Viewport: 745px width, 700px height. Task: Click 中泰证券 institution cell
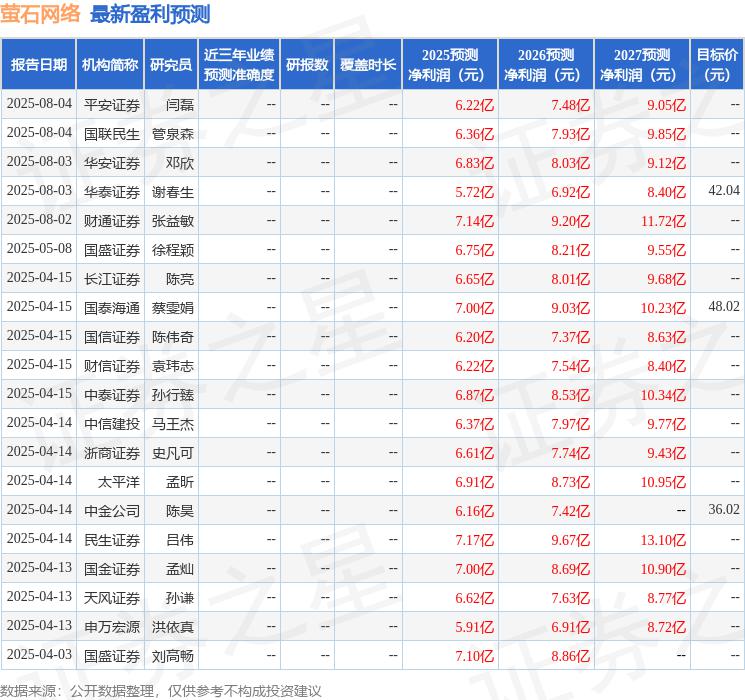coord(112,394)
